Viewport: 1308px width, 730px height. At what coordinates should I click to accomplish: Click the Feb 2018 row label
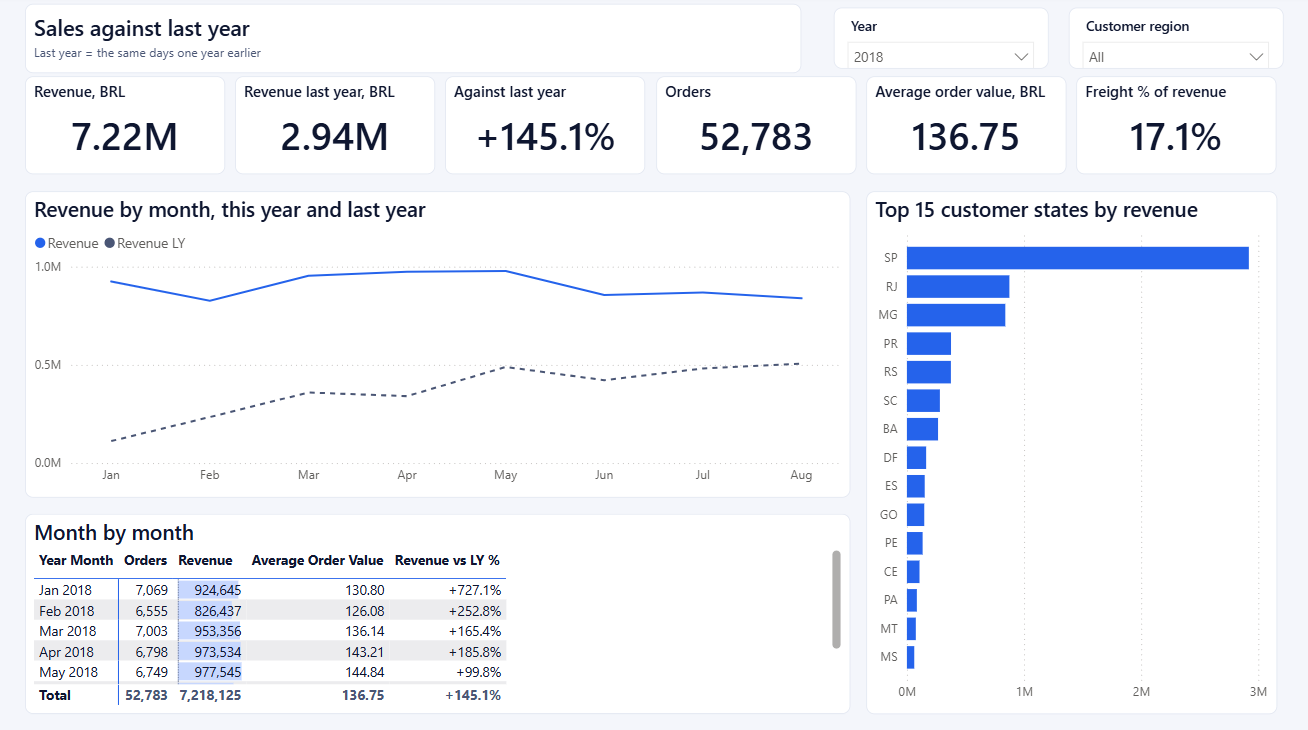(66, 611)
